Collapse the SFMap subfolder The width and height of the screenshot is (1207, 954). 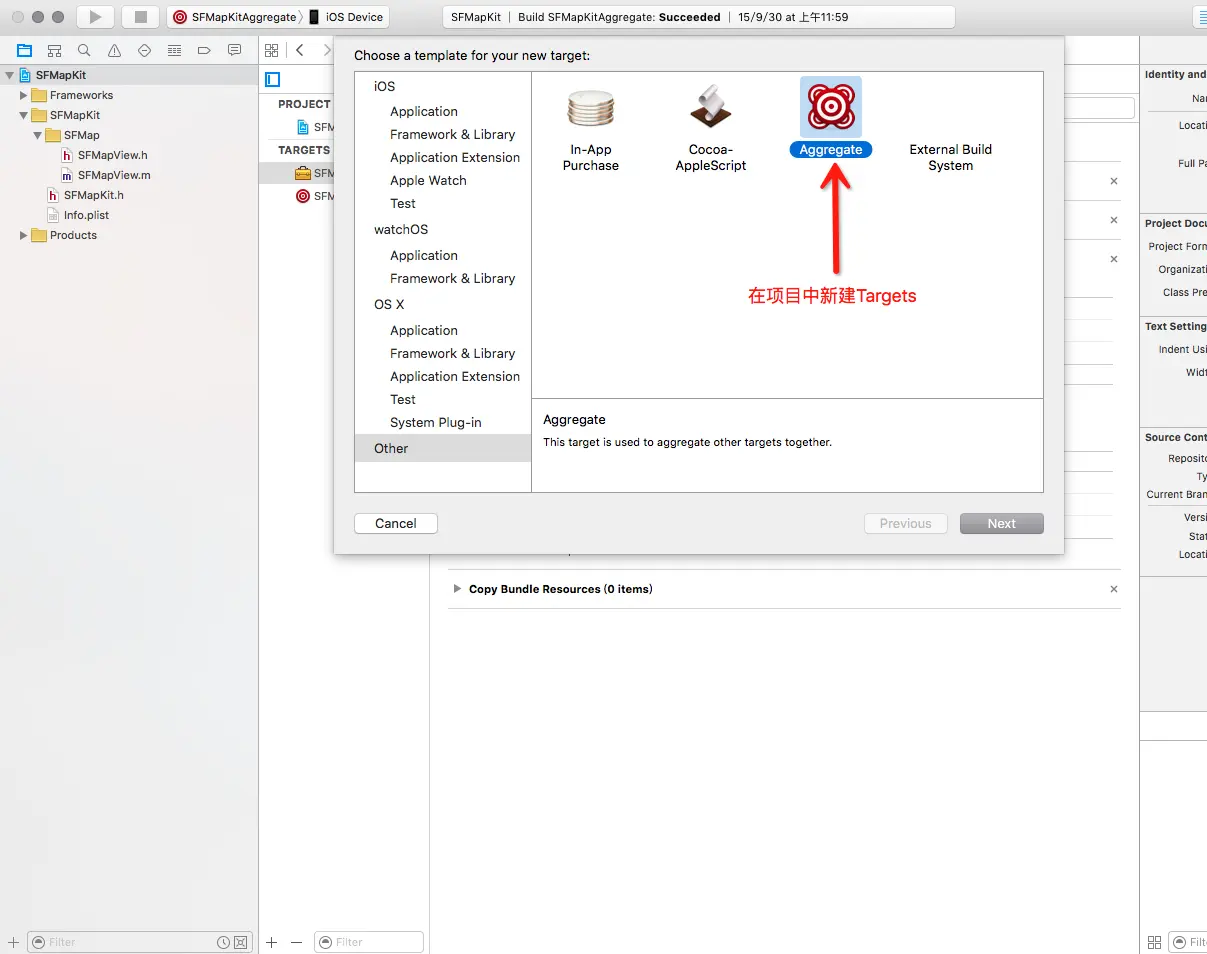coord(37,135)
